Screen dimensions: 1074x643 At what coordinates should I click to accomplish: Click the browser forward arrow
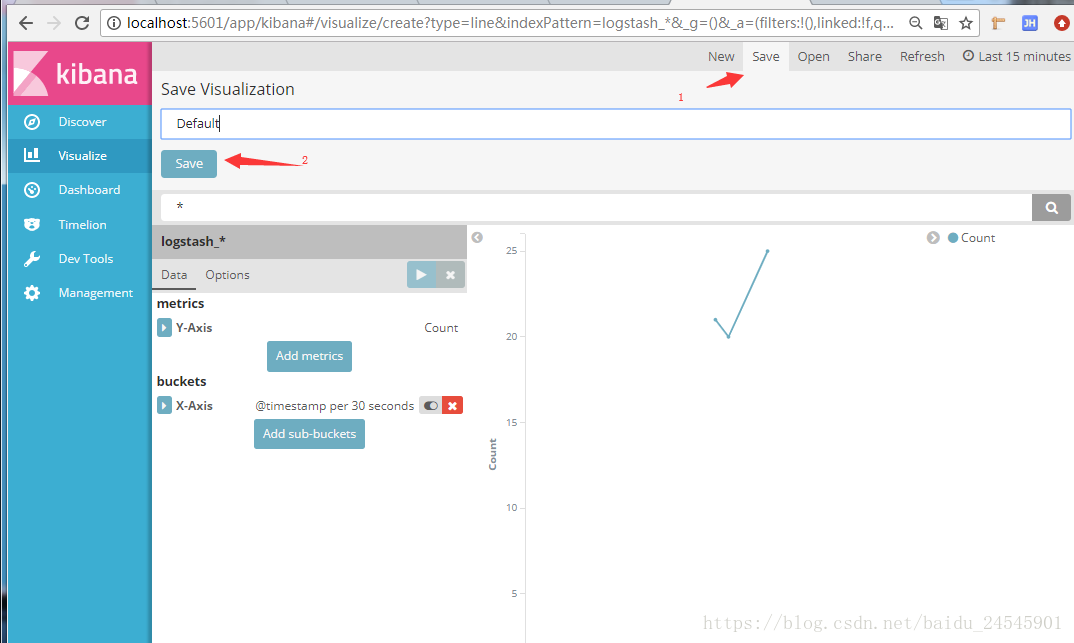pos(53,23)
